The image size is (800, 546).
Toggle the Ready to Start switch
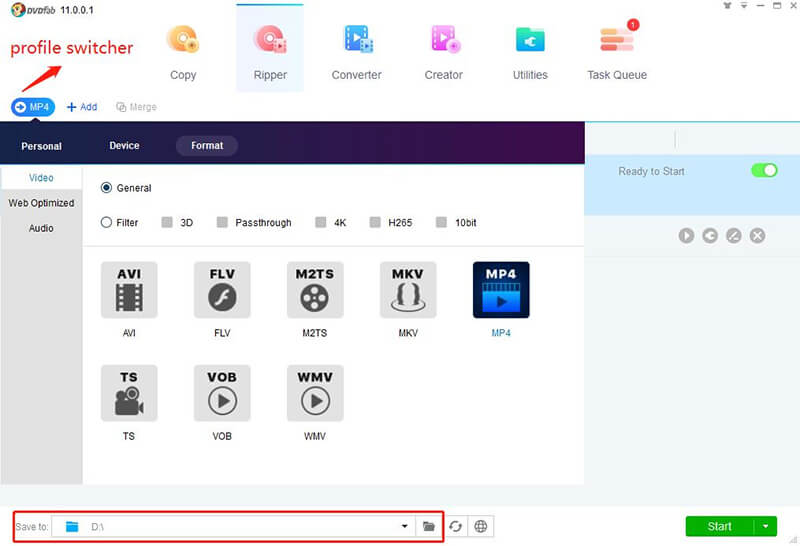pyautogui.click(x=764, y=171)
